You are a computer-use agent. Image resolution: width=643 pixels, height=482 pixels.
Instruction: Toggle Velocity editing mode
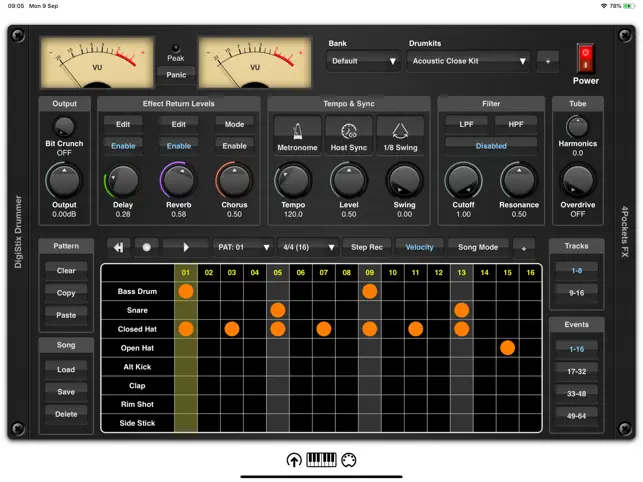(x=419, y=247)
